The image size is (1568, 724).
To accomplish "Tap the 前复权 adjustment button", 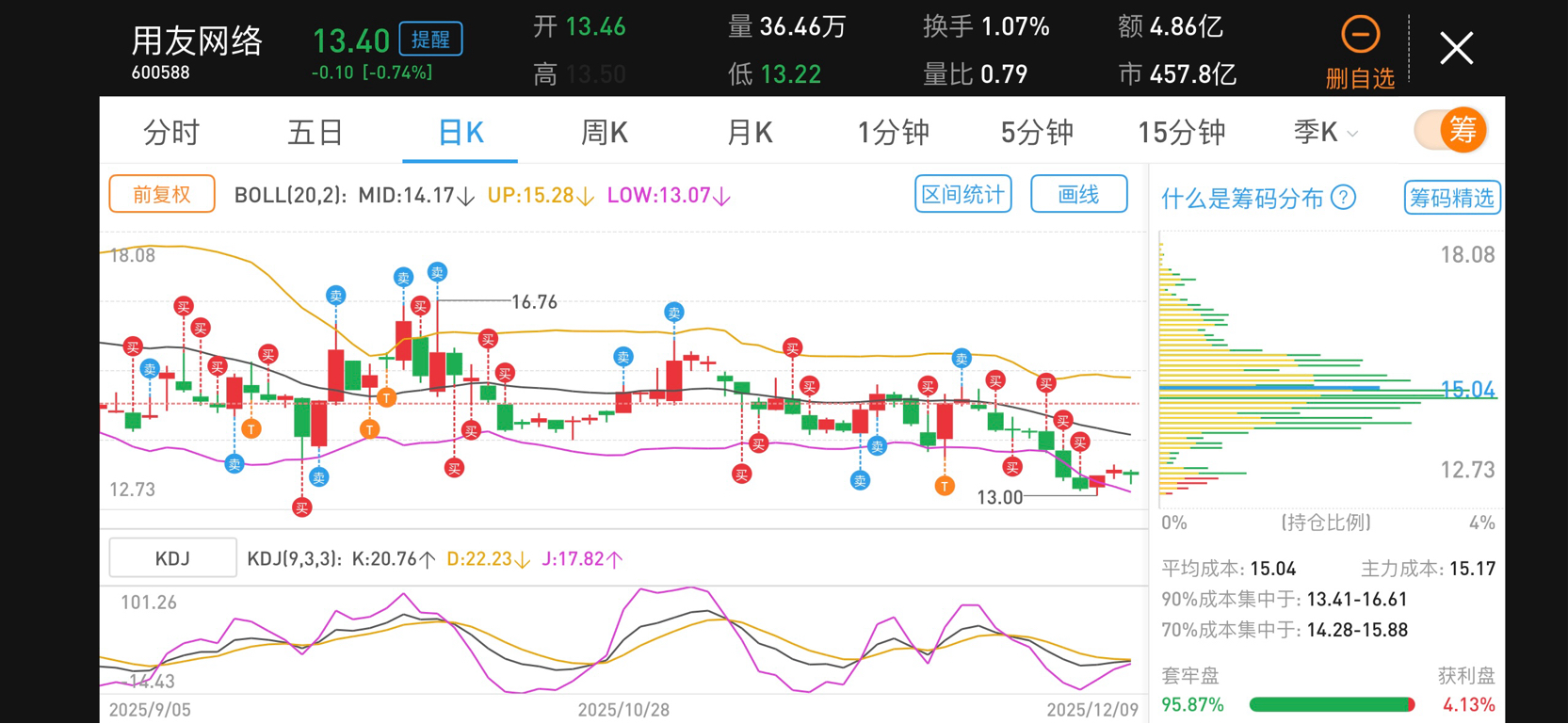I will (x=162, y=194).
